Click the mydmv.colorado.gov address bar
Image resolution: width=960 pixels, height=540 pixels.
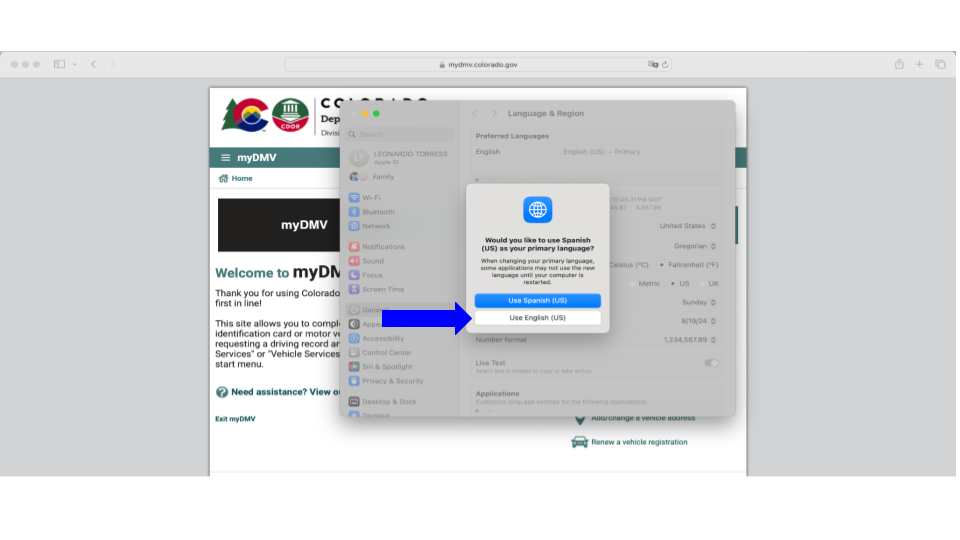pyautogui.click(x=478, y=64)
